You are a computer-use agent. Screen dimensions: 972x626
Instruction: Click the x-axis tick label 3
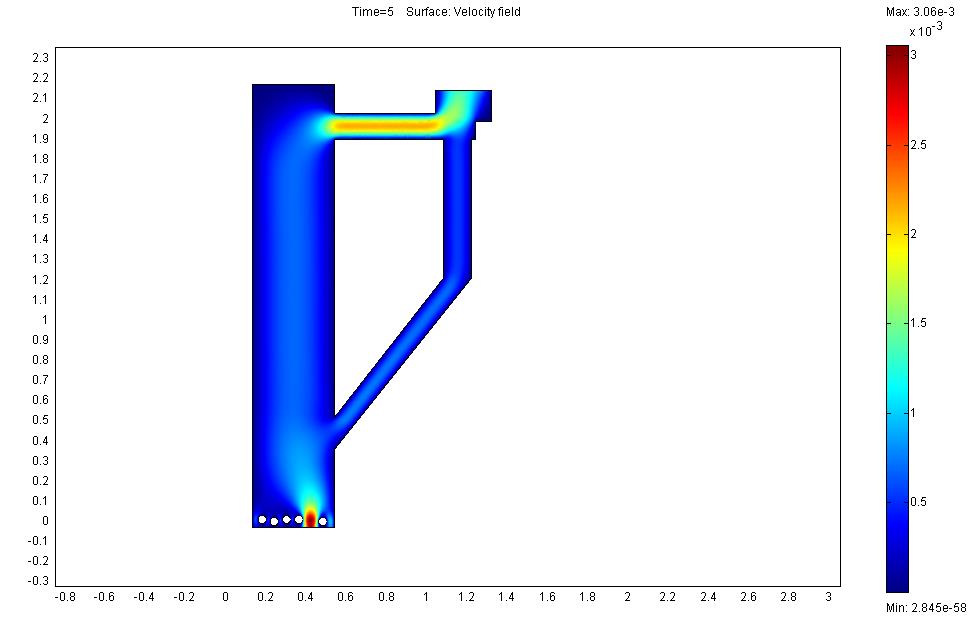(828, 597)
